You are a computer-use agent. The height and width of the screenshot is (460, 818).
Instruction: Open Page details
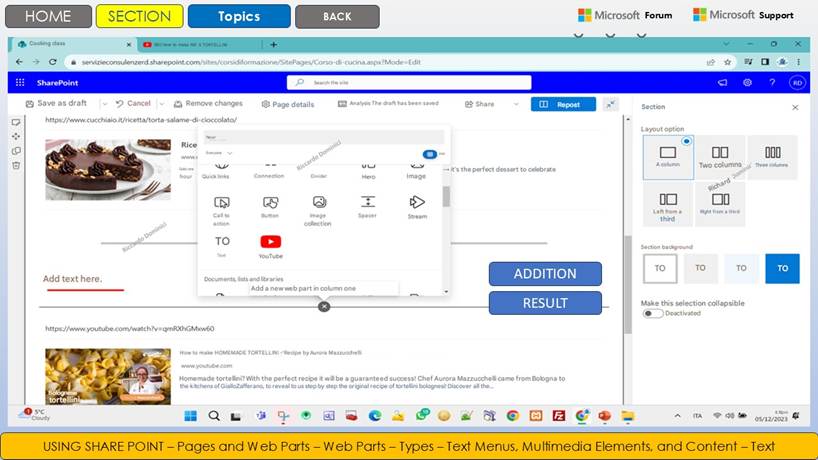click(x=288, y=104)
